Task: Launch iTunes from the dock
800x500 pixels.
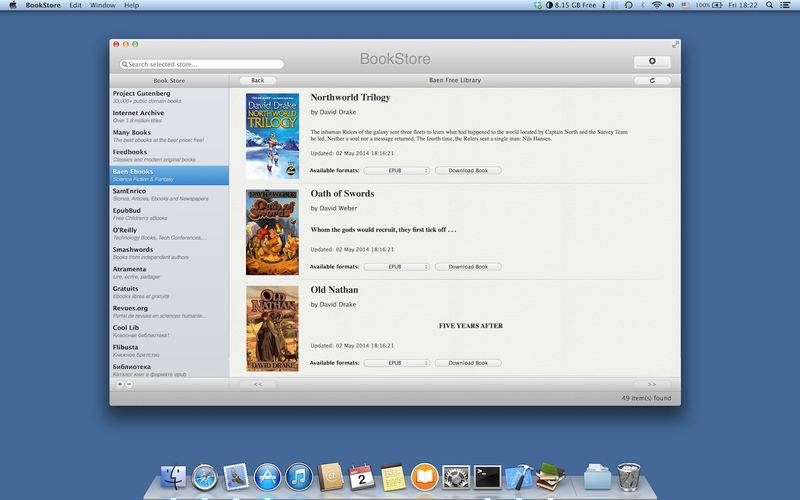Action: click(x=299, y=478)
